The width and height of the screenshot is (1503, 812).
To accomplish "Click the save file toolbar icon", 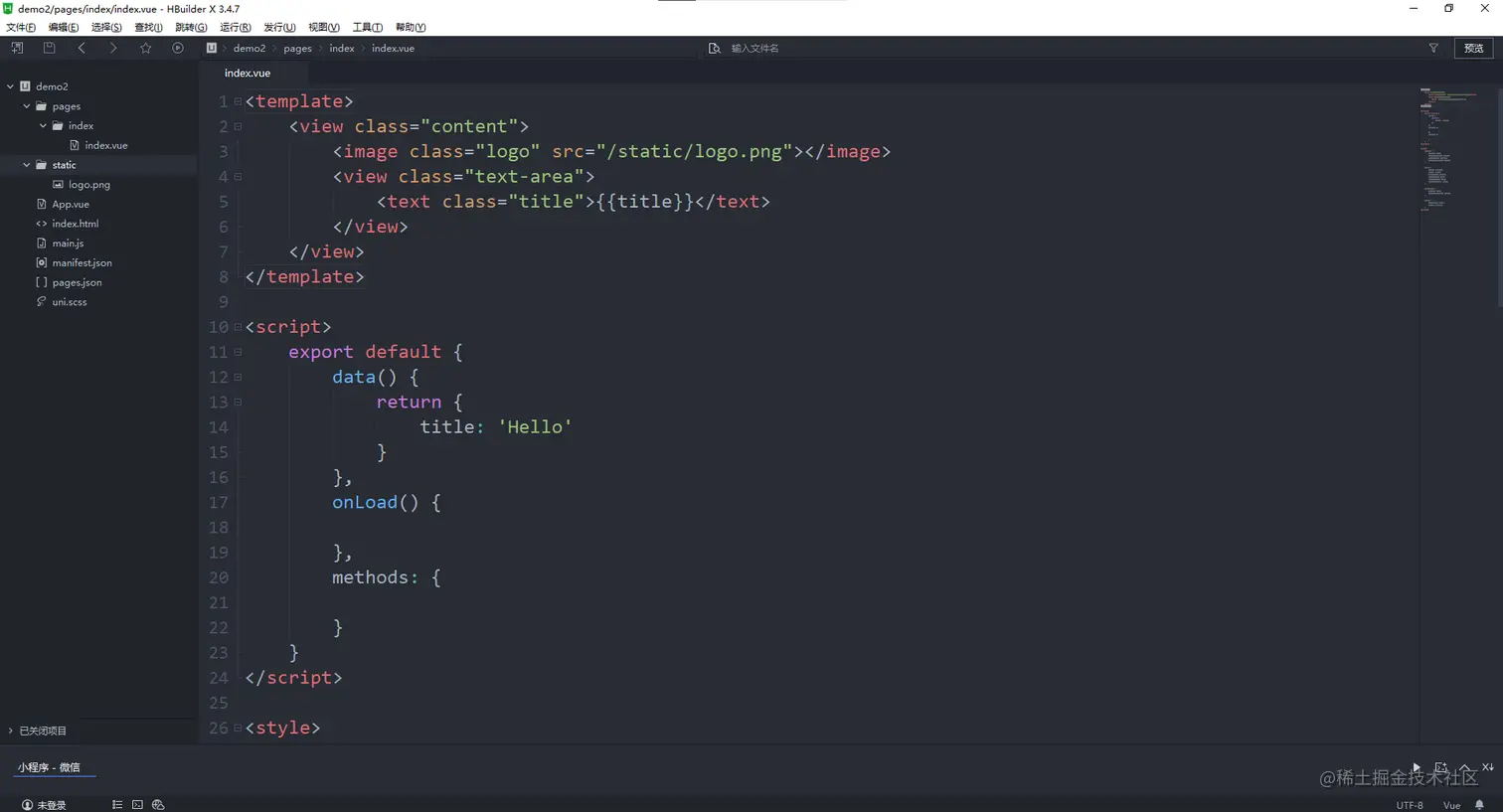I will (x=49, y=48).
